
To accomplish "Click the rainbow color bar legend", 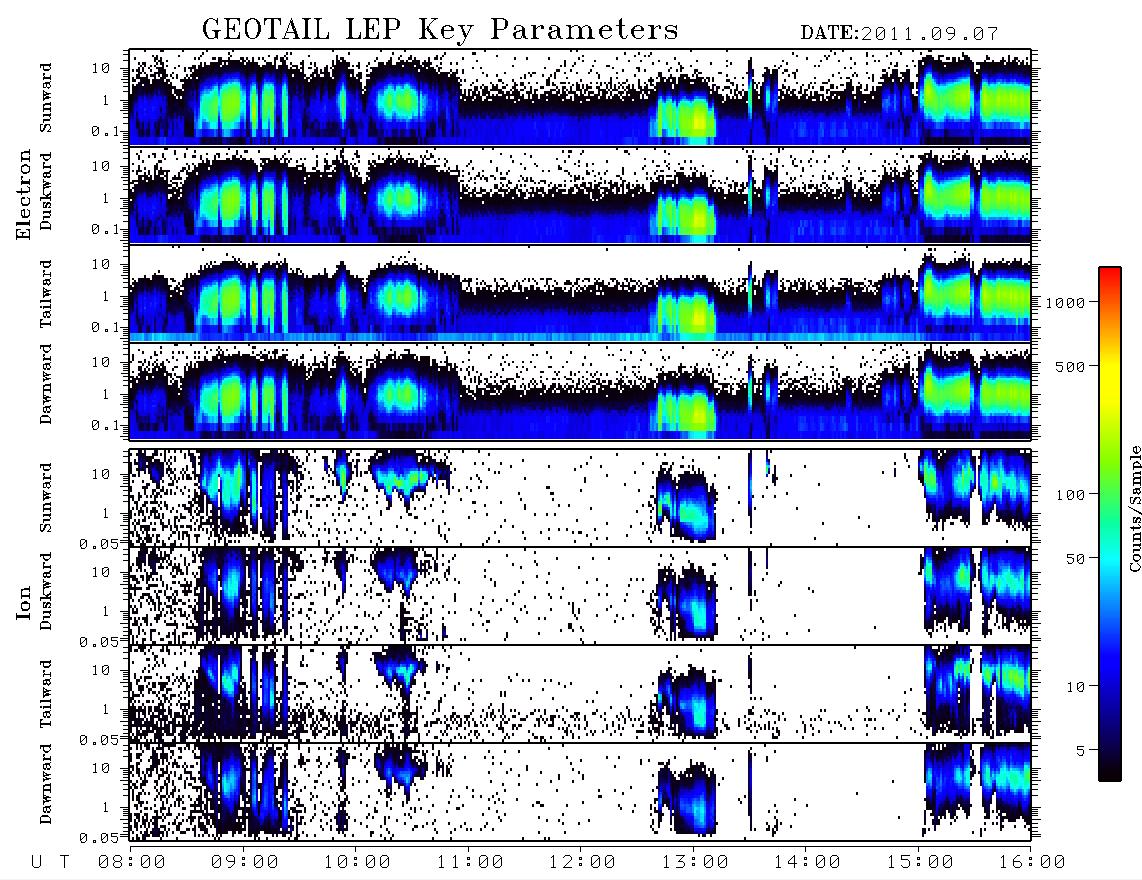I will [x=1109, y=524].
